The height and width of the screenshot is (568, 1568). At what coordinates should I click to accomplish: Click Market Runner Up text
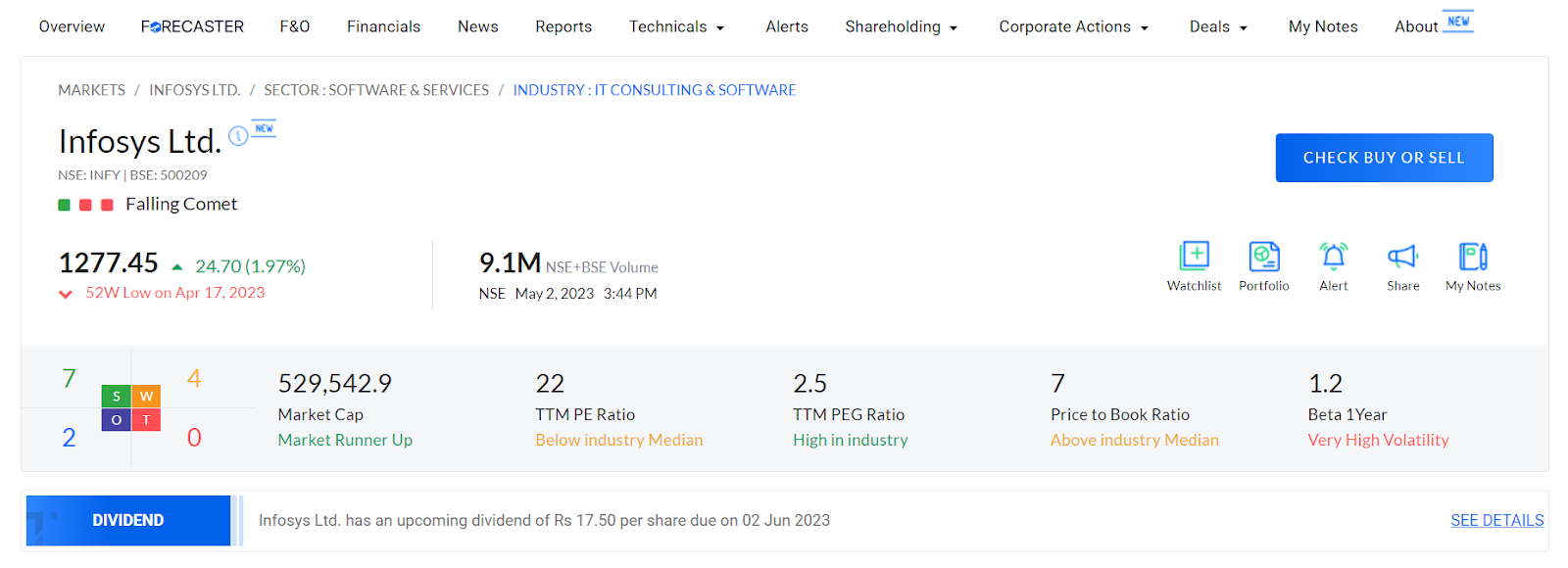[345, 441]
